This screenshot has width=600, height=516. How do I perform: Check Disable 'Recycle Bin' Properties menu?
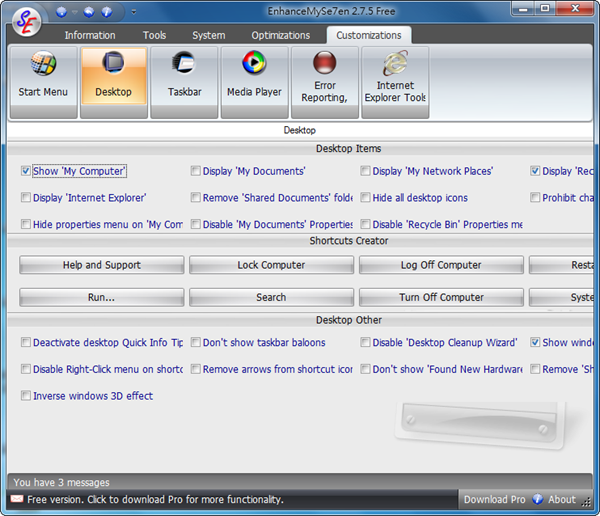[365, 224]
